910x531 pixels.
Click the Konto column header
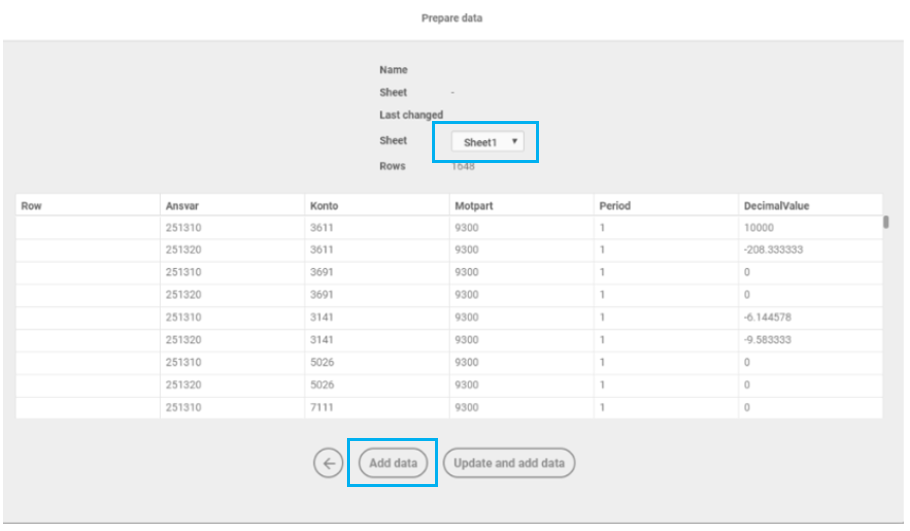pos(324,206)
